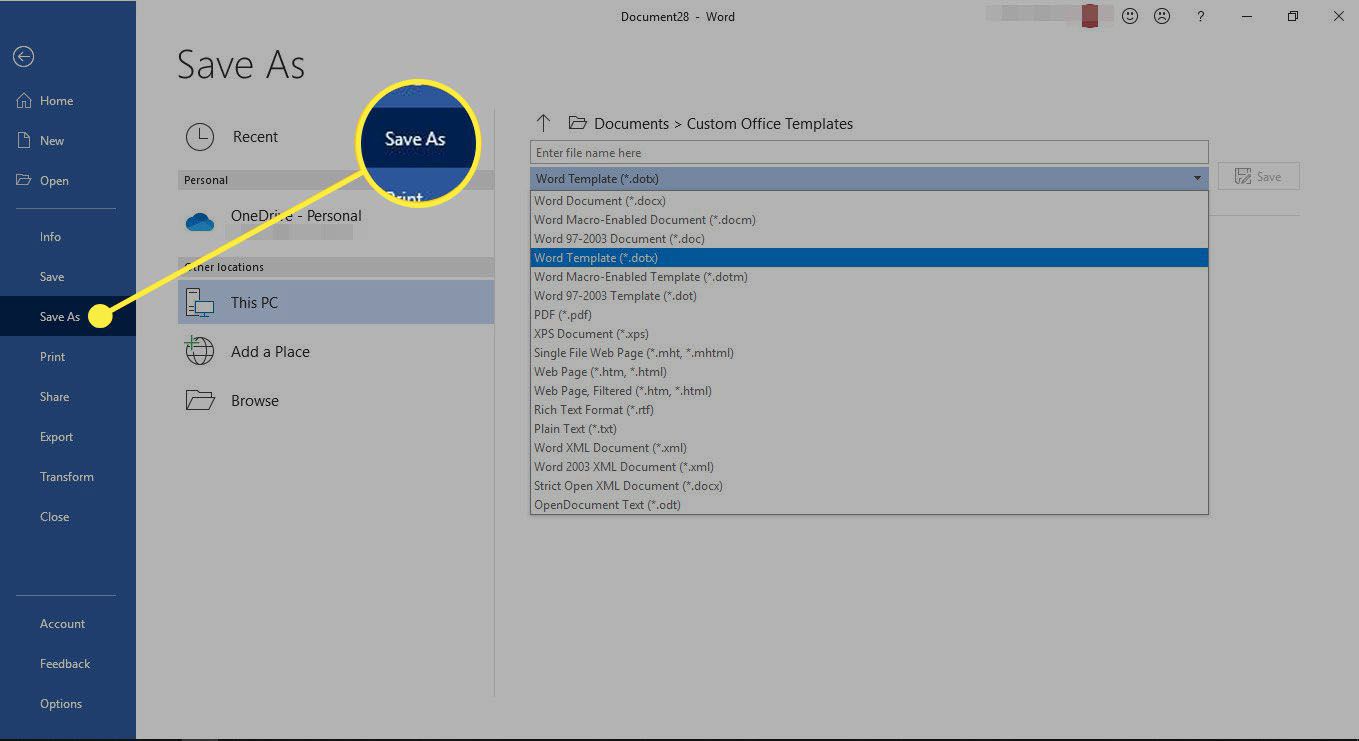Open the Account page

(x=68, y=624)
